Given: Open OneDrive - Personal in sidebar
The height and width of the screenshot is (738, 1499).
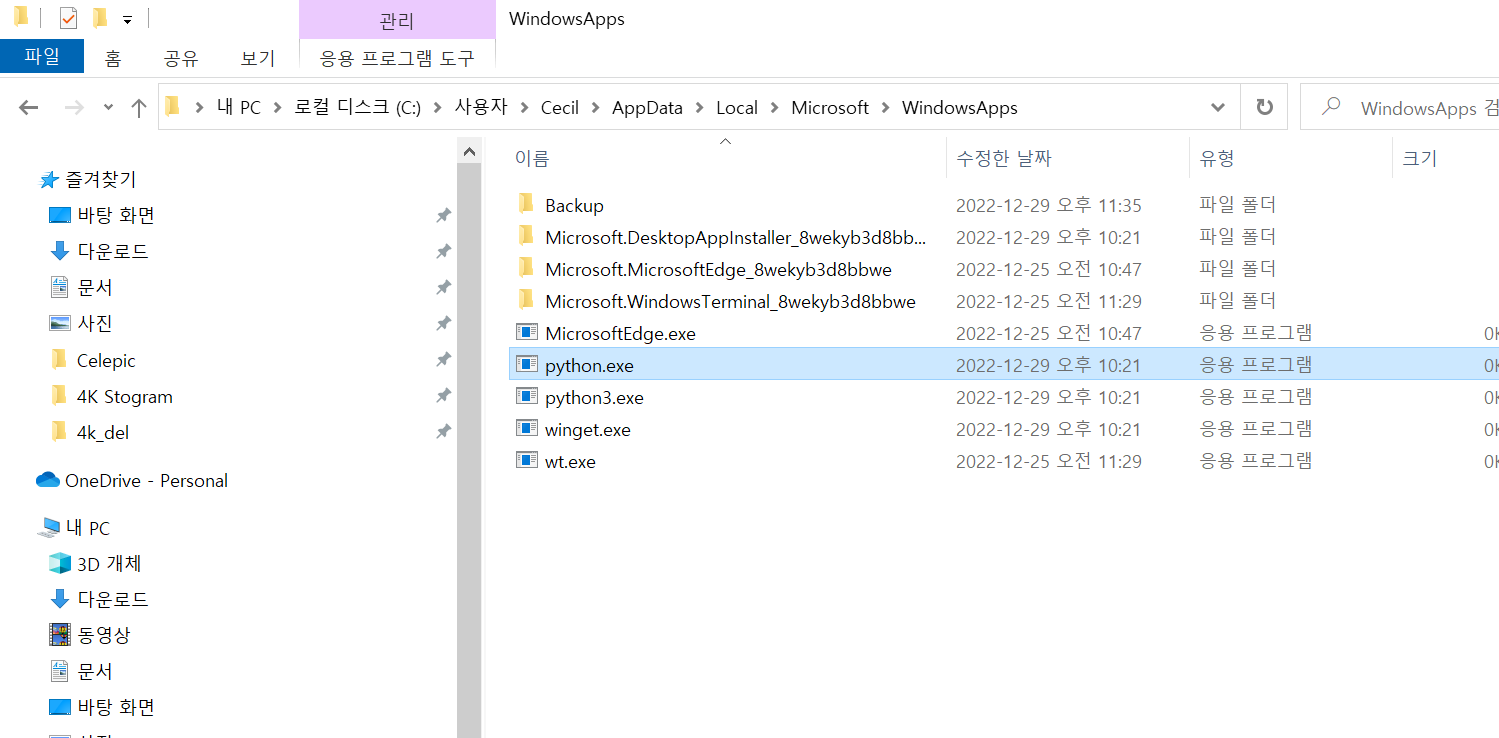Looking at the screenshot, I should pyautogui.click(x=146, y=480).
